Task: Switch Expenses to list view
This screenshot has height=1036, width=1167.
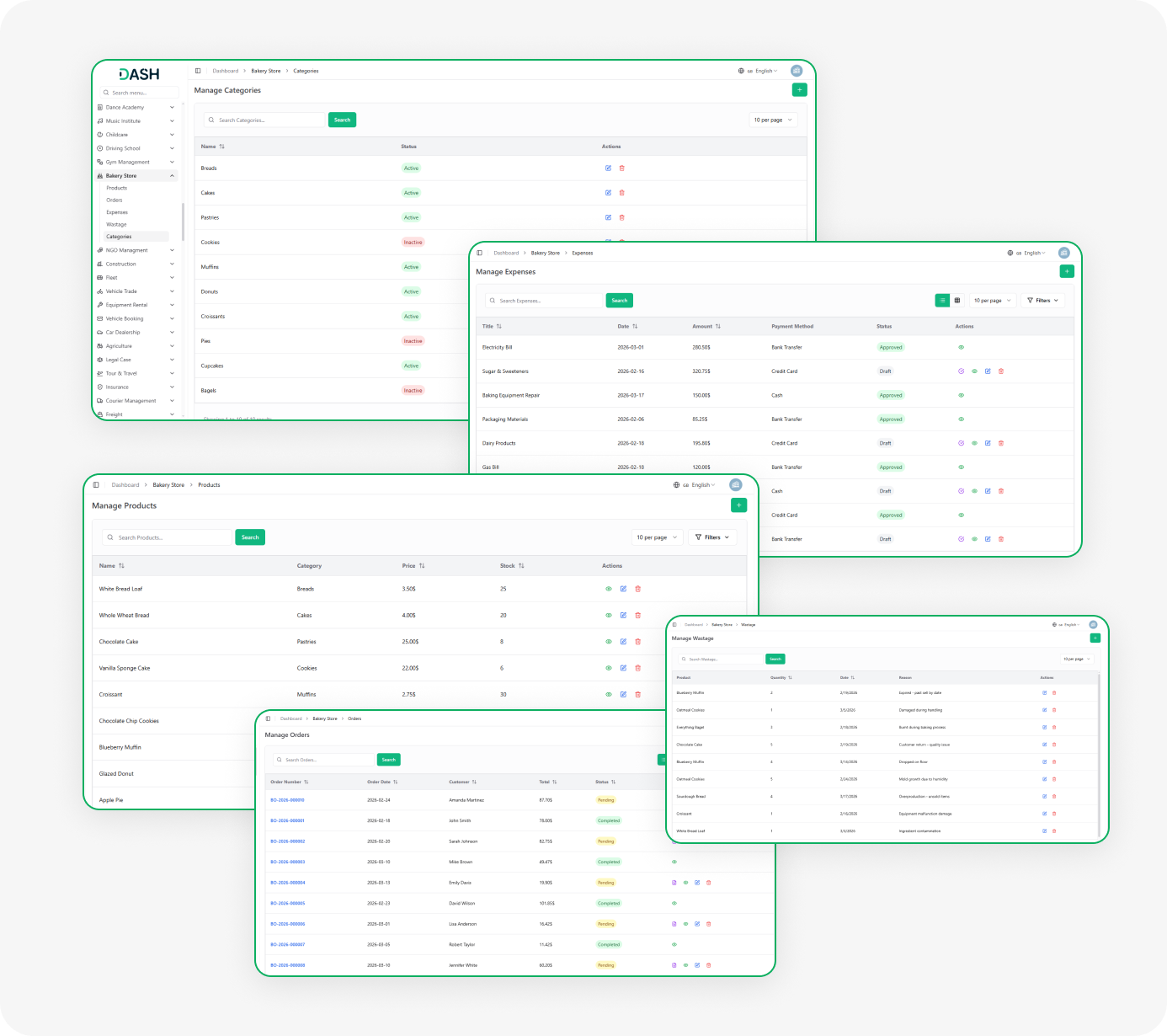Action: coord(942,301)
